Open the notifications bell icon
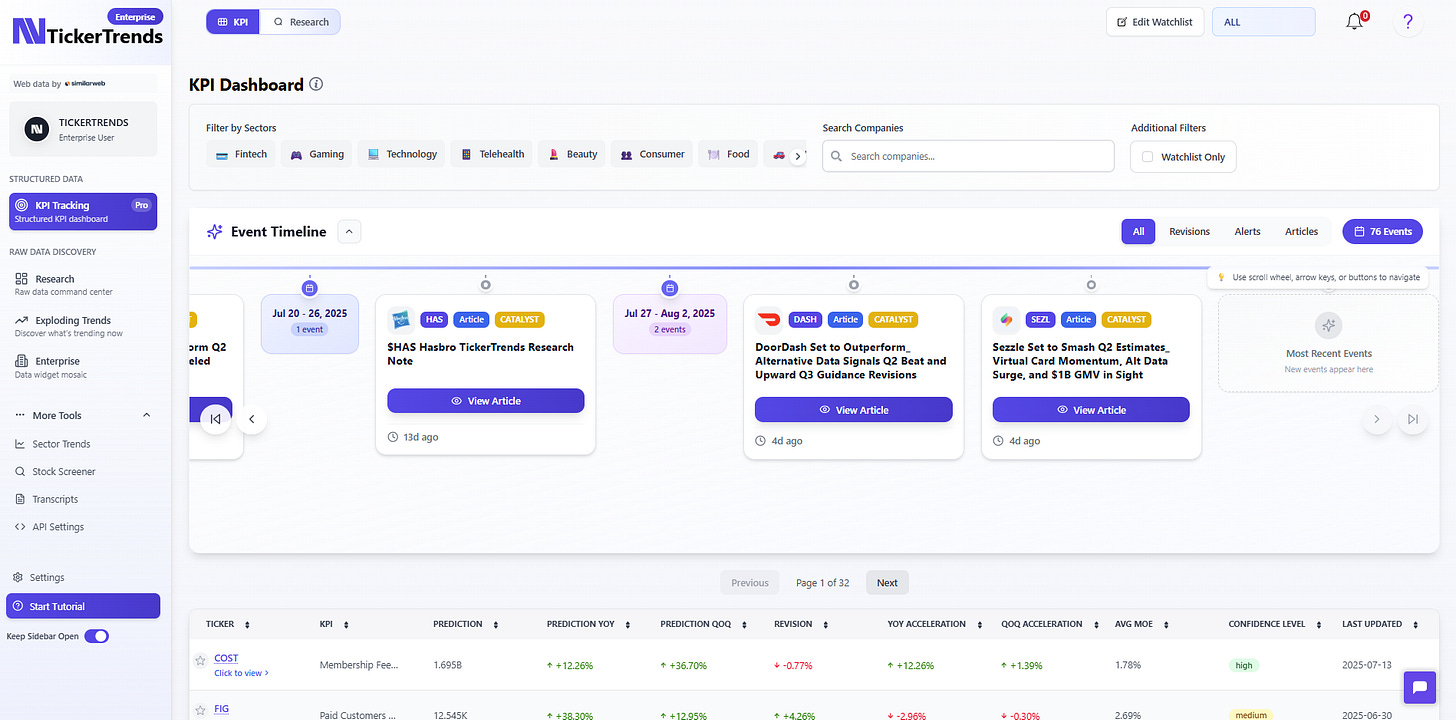Screen dimensions: 1456x720 (1354, 22)
